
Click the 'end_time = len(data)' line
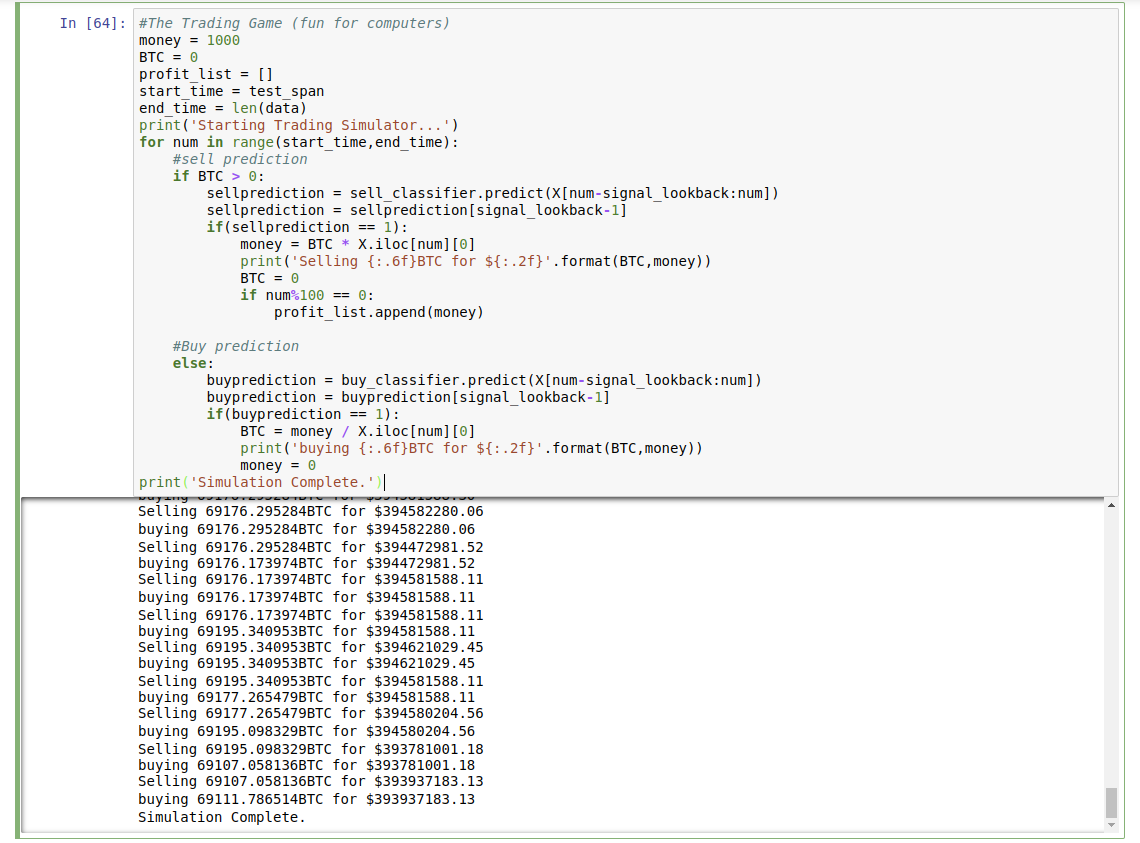click(x=222, y=108)
